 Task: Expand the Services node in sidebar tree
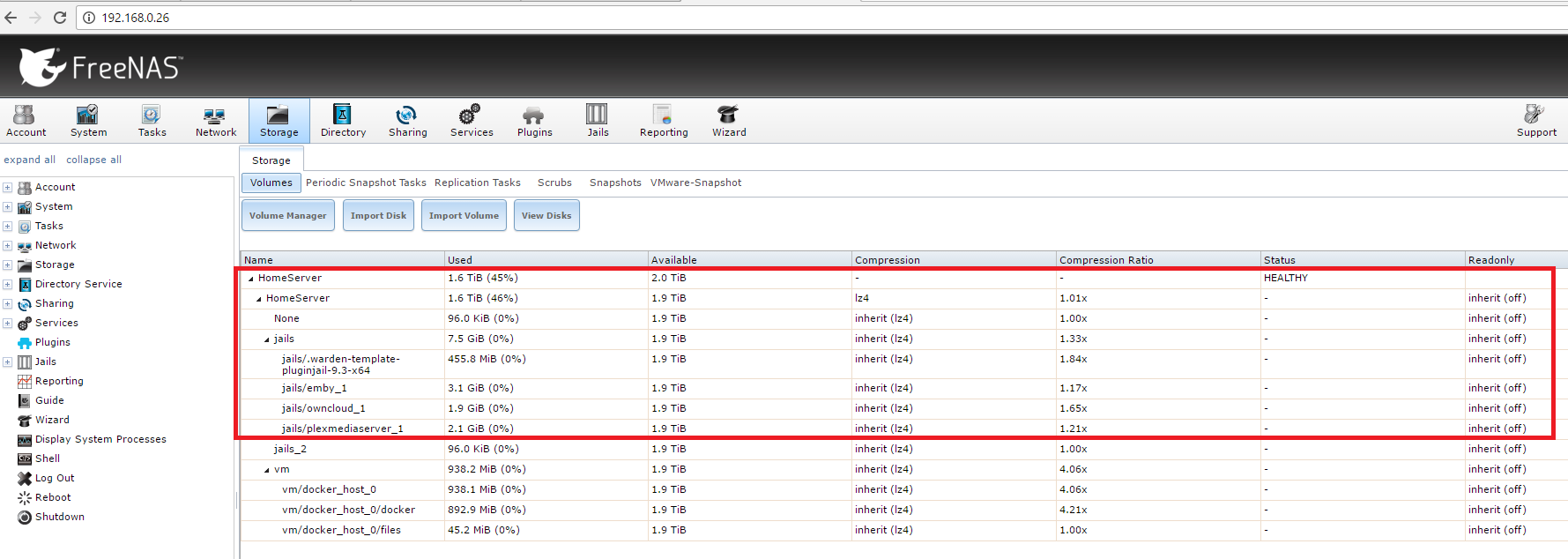pos(7,324)
